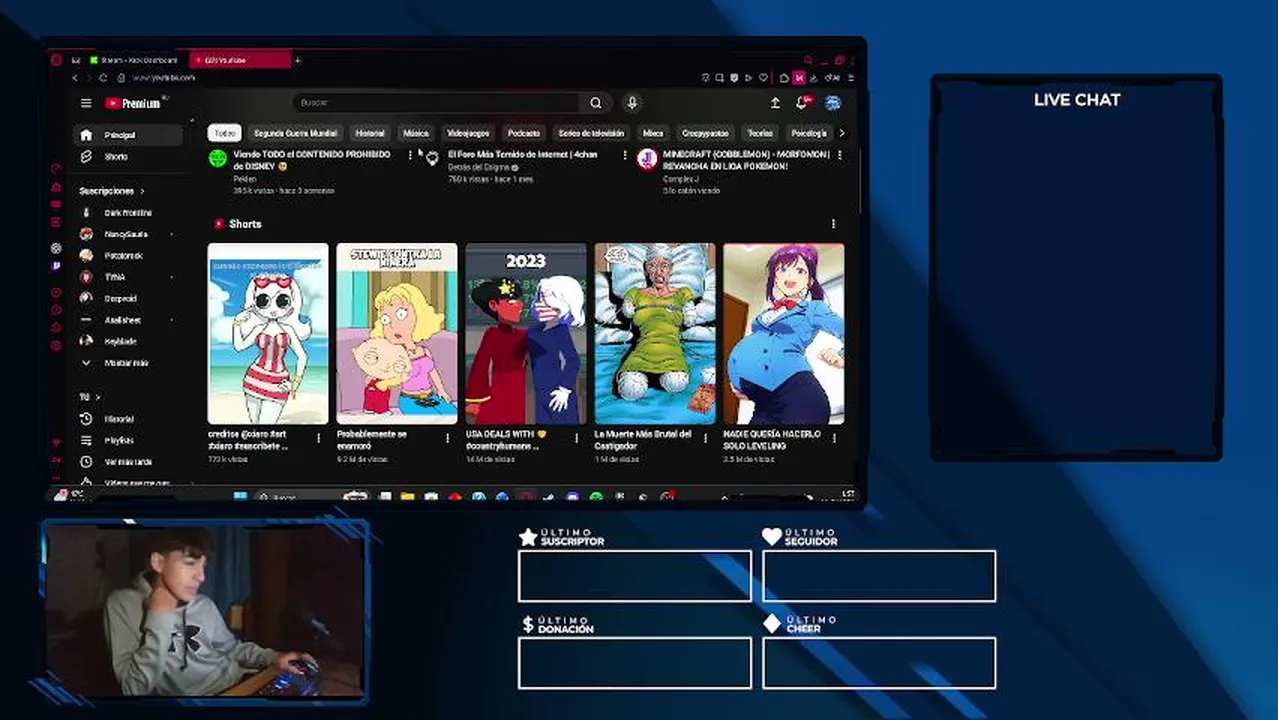Click Complex J channel avatar
Image resolution: width=1278 pixels, height=720 pixels.
click(648, 158)
